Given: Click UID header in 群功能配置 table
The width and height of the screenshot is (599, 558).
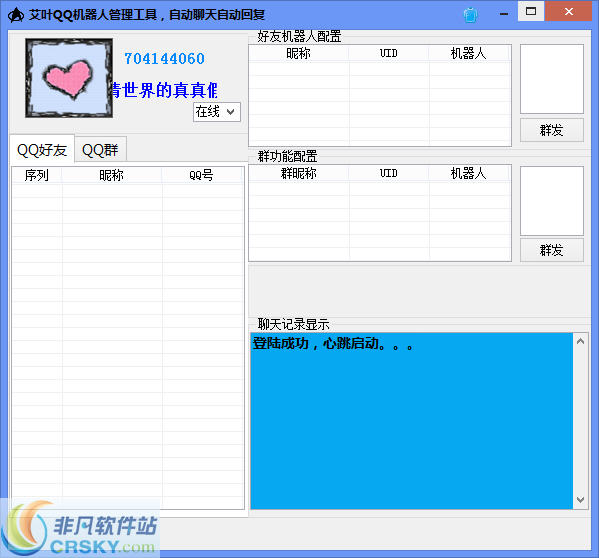Looking at the screenshot, I should [389, 173].
